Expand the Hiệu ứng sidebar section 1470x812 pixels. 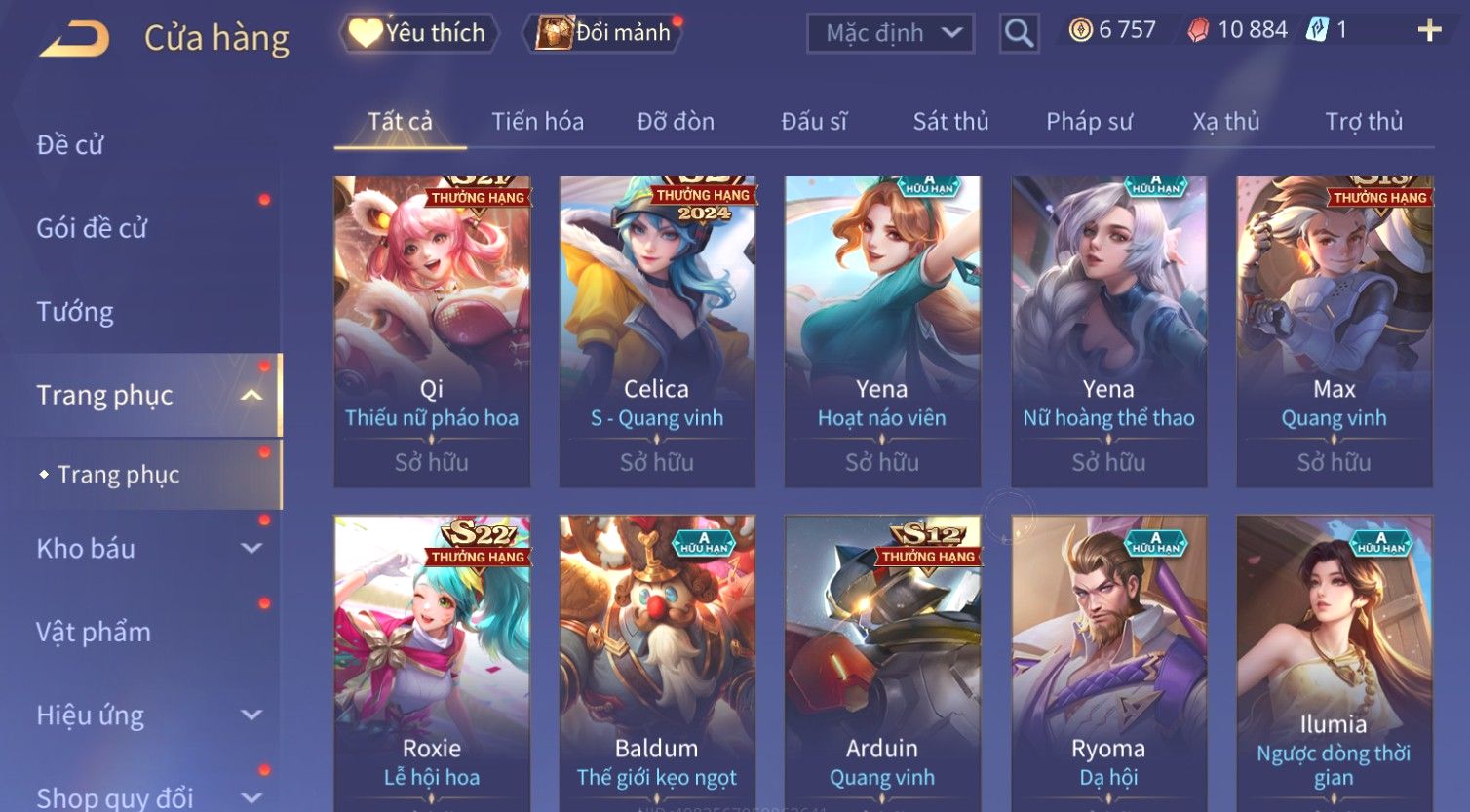tap(251, 715)
